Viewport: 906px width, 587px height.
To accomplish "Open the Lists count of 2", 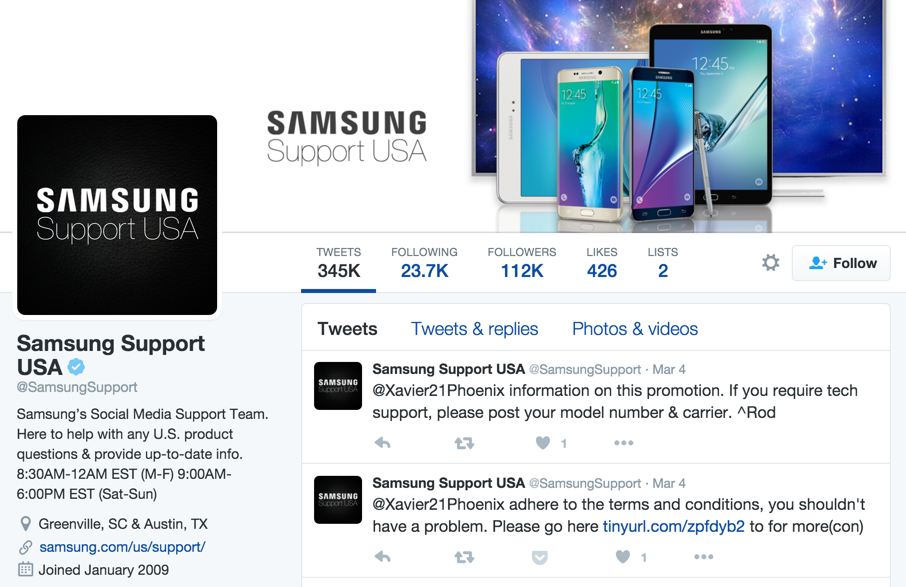I will 663,263.
